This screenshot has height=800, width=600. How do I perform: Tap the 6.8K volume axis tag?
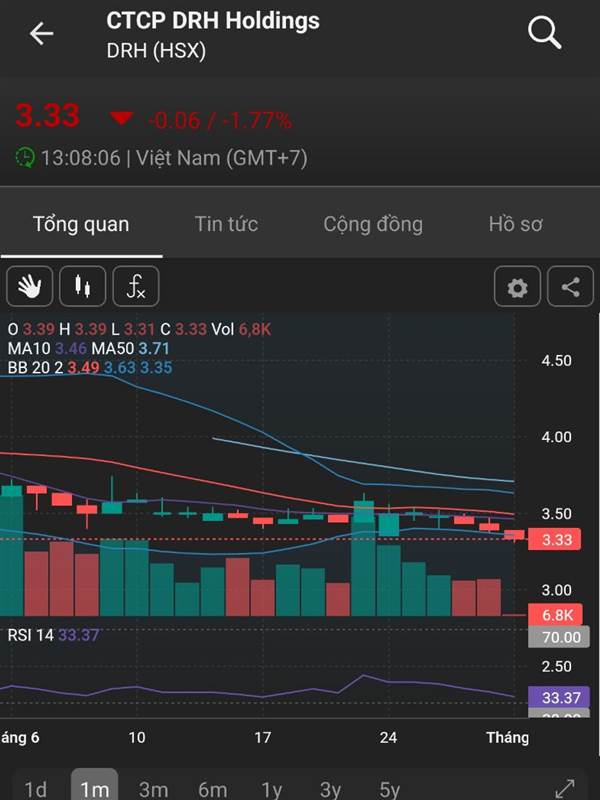point(554,615)
